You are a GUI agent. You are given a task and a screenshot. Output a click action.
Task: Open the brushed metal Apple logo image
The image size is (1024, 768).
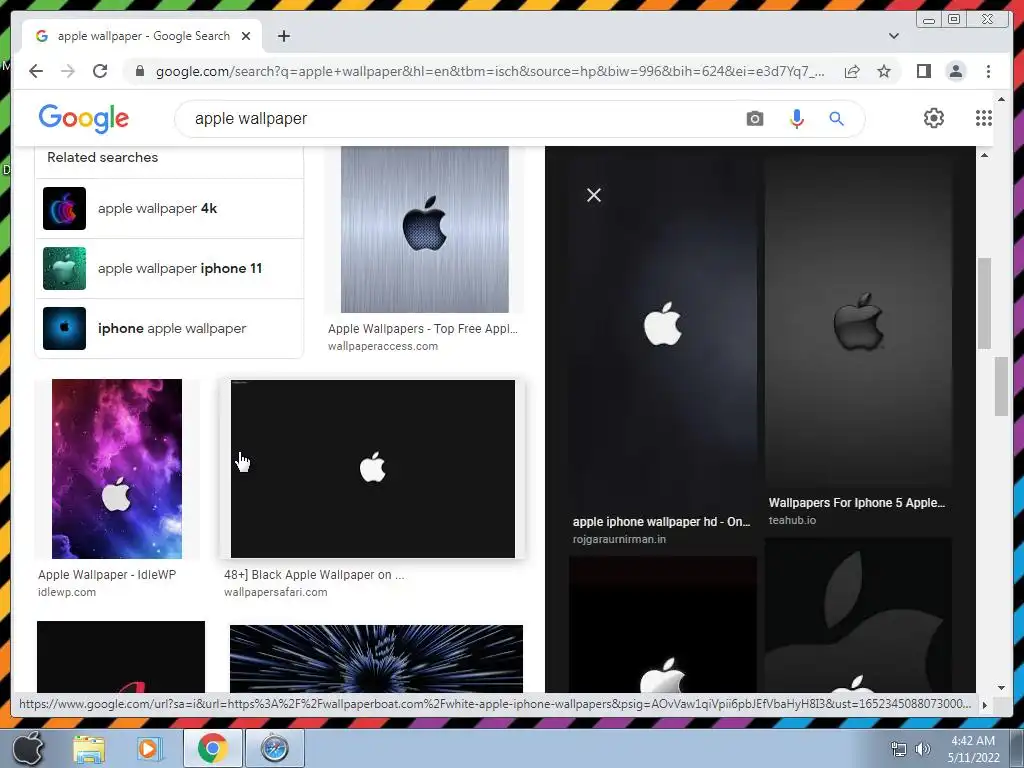click(x=424, y=230)
